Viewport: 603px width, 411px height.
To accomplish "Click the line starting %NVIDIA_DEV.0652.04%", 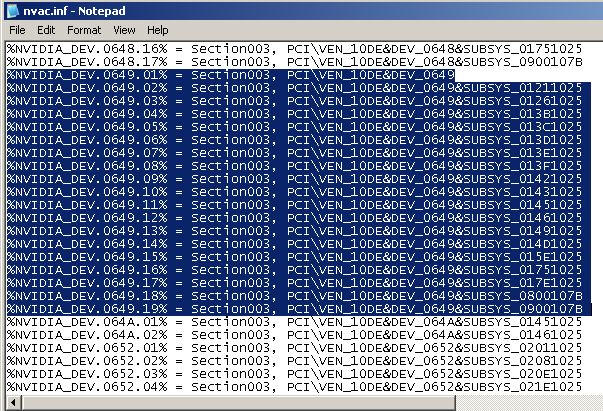I will [295, 387].
